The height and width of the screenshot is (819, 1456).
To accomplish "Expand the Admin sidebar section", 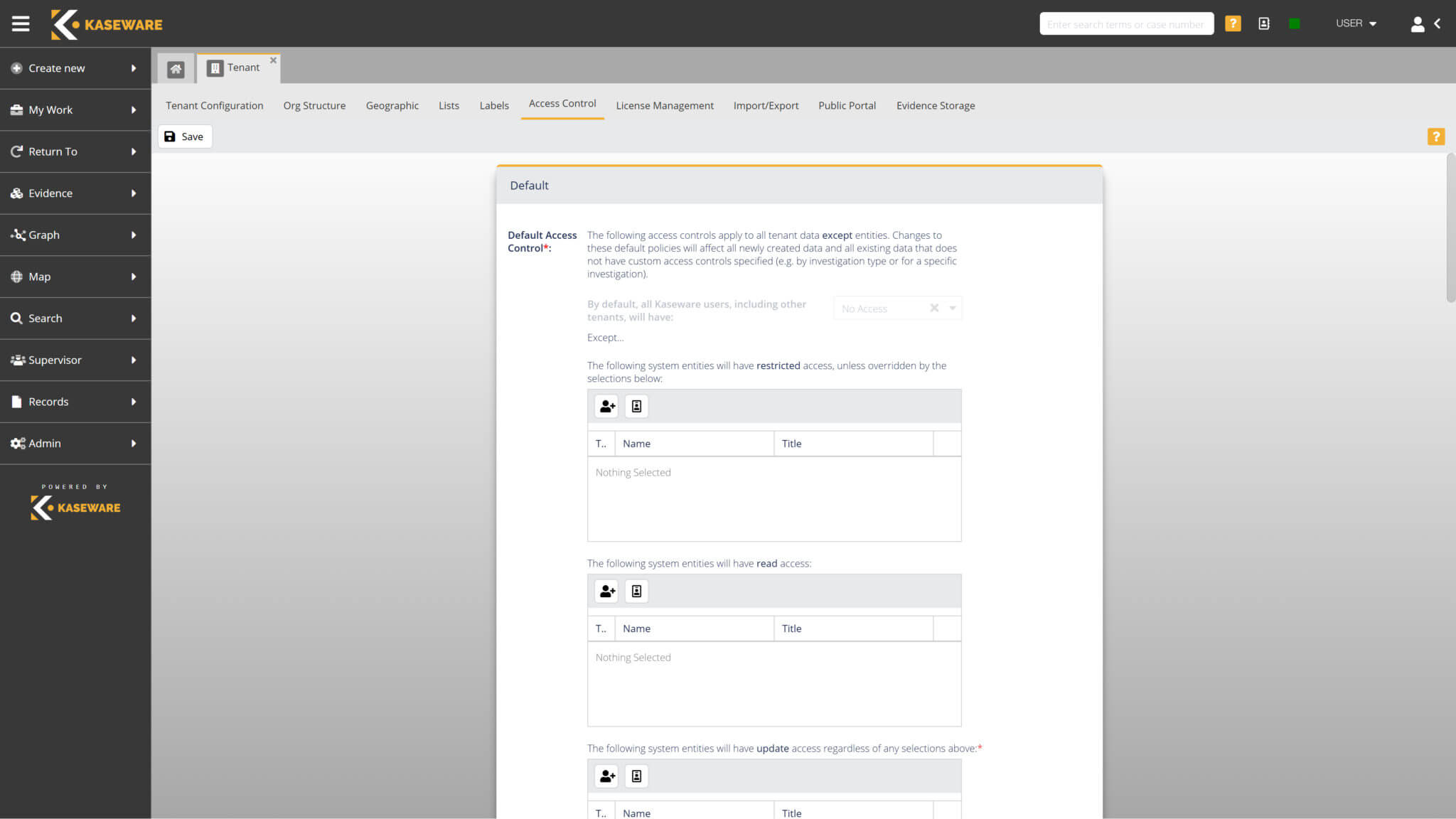I will (45, 443).
